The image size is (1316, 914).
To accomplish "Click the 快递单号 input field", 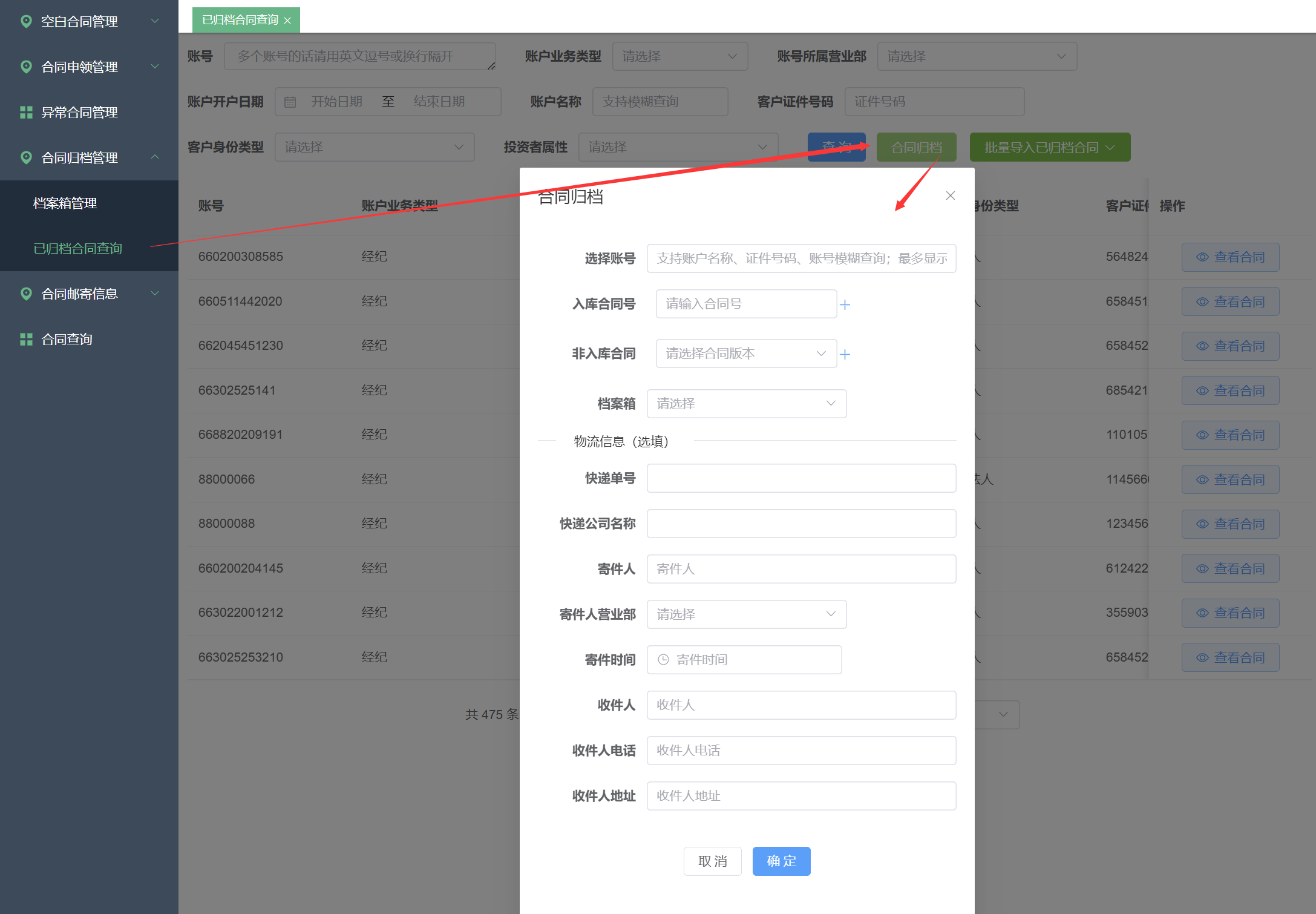I will click(x=802, y=478).
